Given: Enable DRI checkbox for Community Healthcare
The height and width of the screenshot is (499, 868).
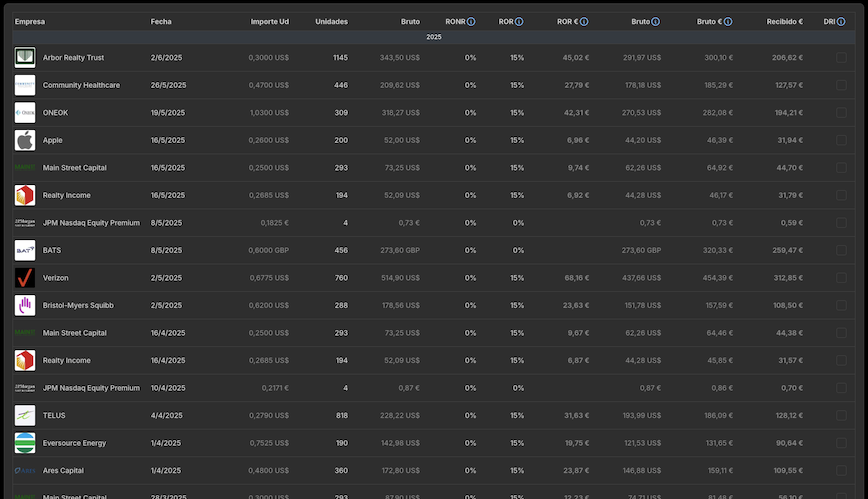Looking at the screenshot, I should tap(841, 85).
